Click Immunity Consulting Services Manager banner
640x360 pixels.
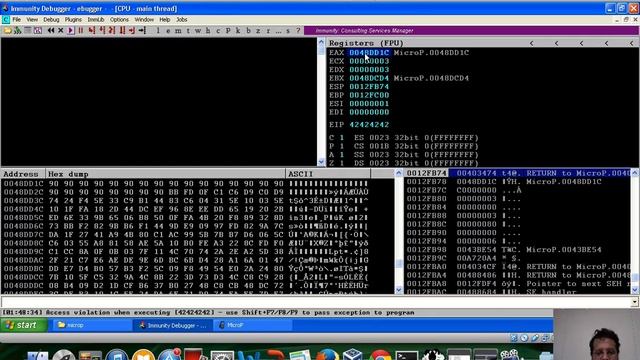(471, 31)
